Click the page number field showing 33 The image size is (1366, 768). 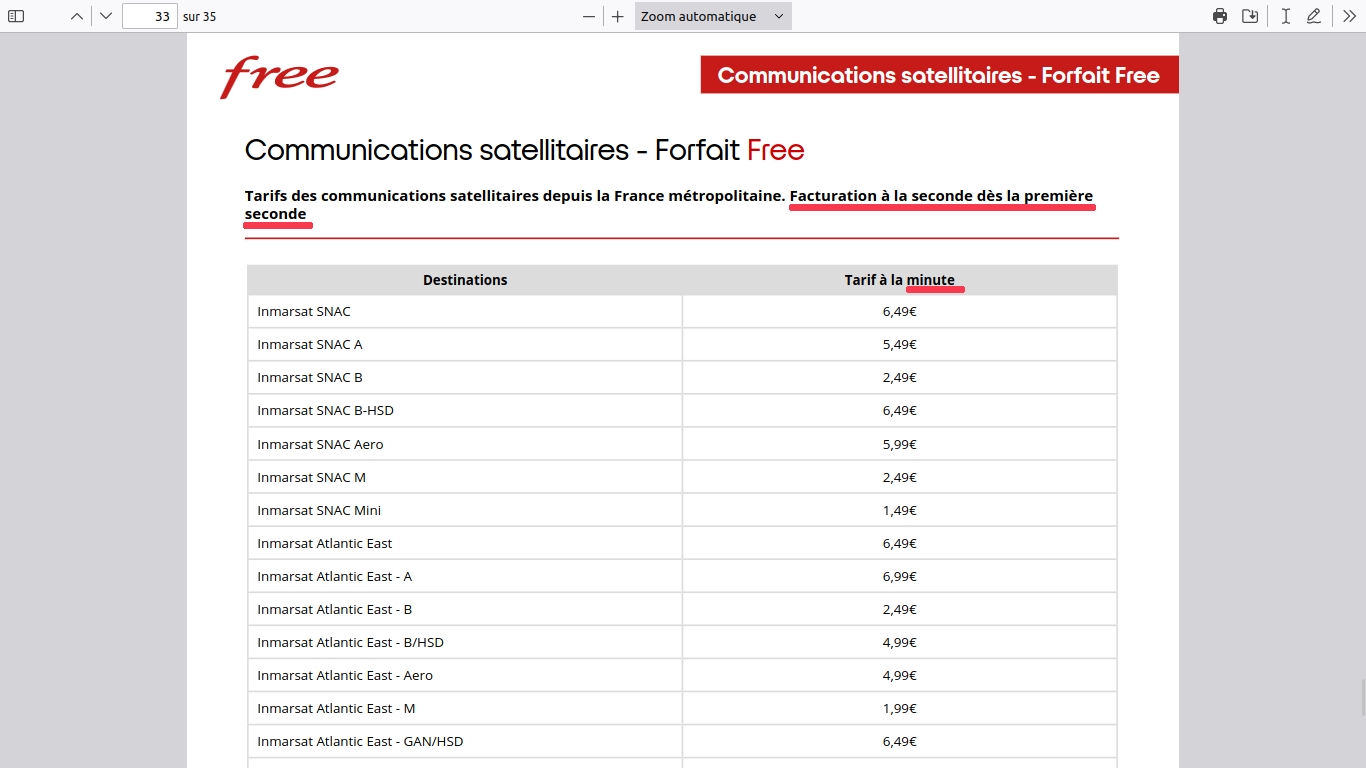pos(150,16)
